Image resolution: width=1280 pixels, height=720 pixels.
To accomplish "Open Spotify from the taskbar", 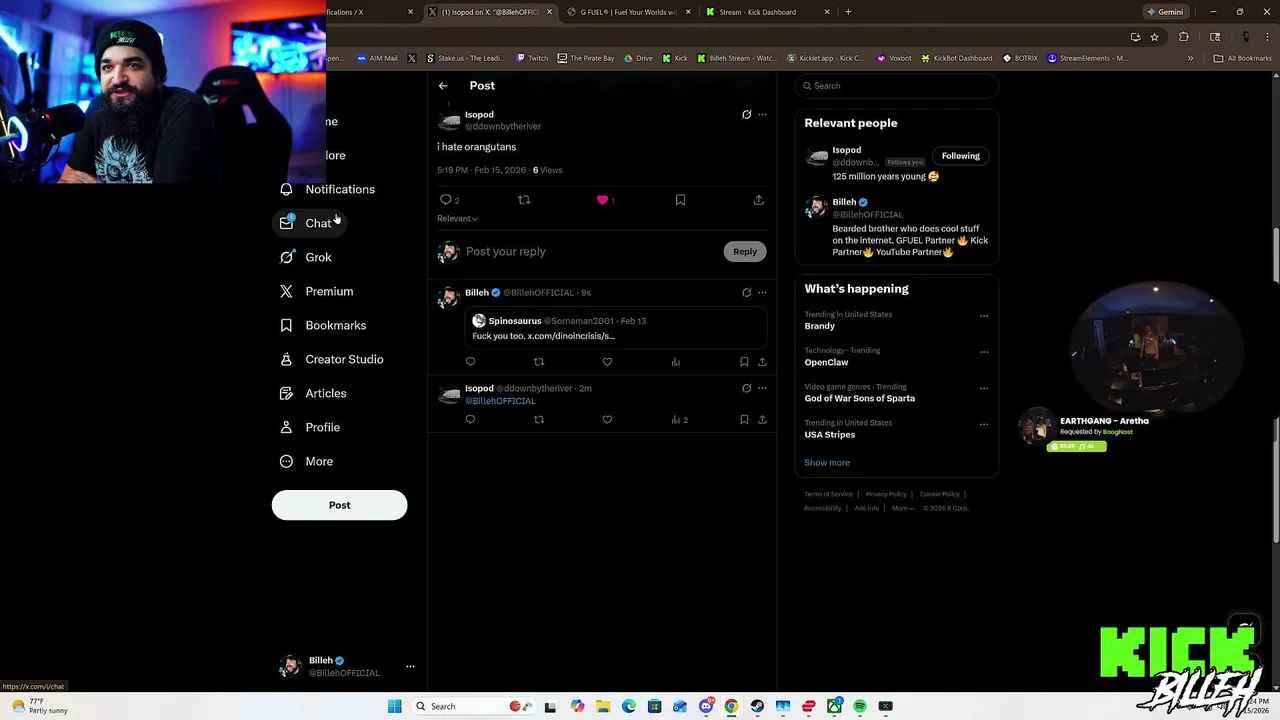I will tap(860, 707).
